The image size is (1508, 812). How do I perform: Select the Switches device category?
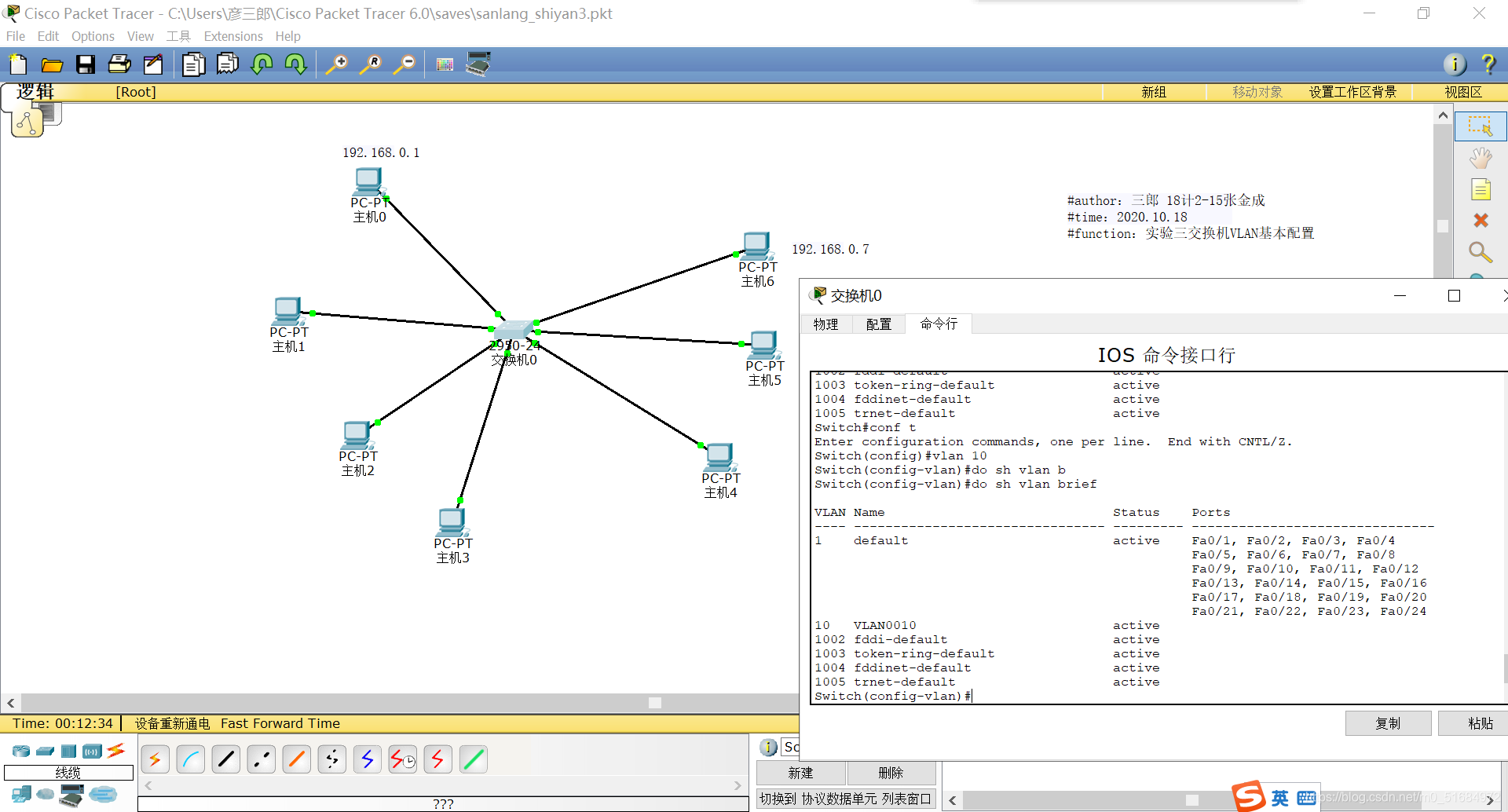46,752
